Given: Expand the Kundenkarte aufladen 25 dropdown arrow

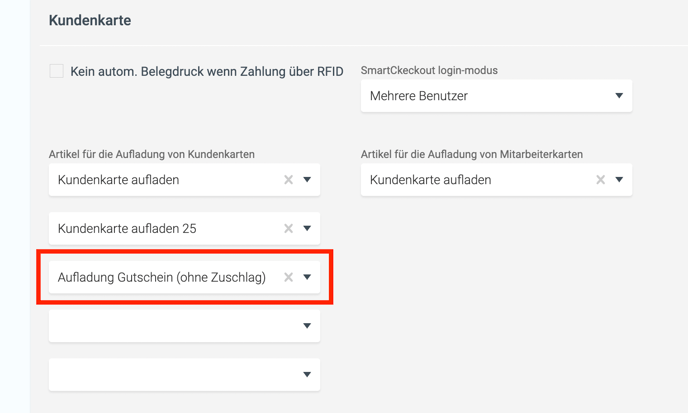Looking at the screenshot, I should [307, 228].
